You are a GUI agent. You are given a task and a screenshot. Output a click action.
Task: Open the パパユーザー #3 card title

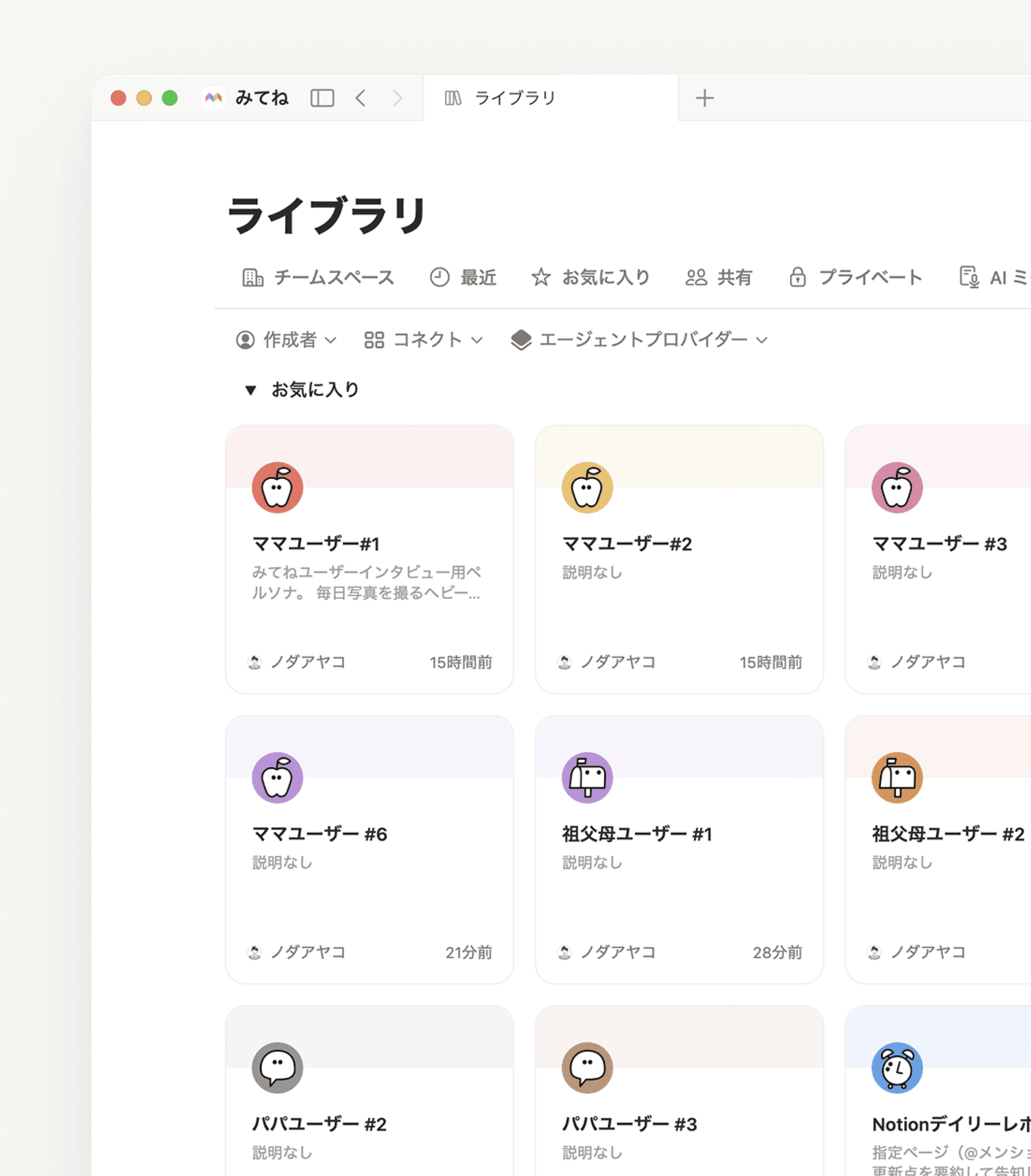[x=629, y=1124]
